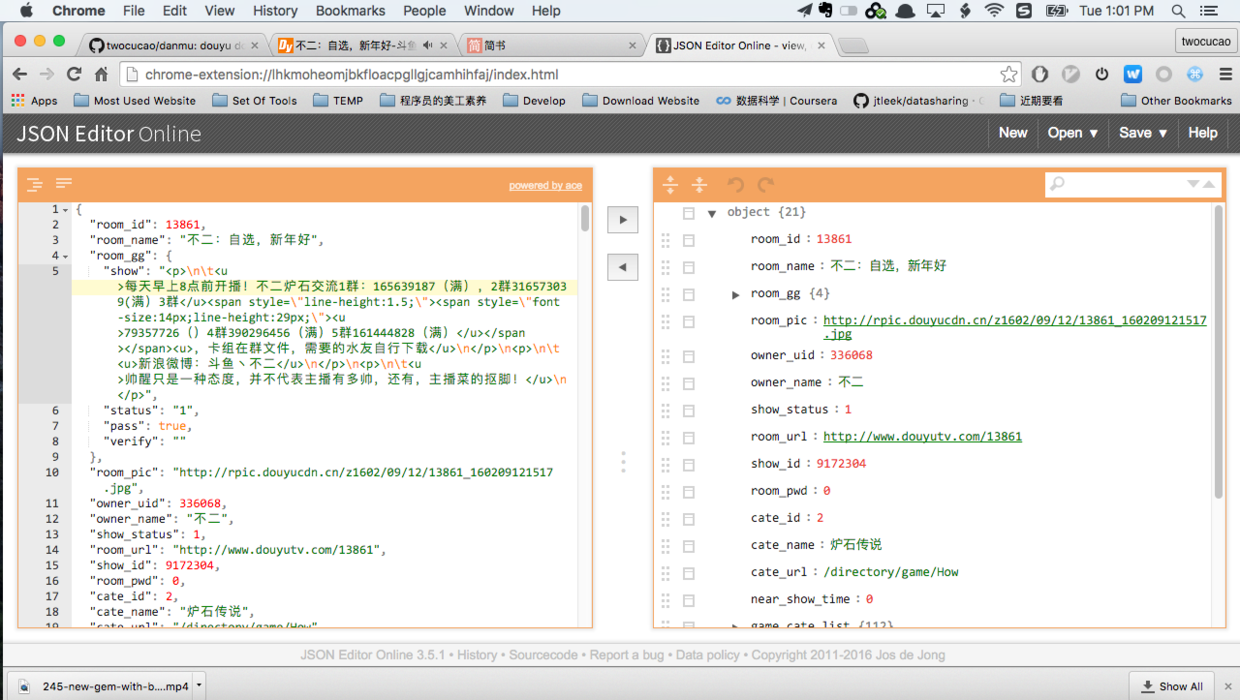Open context menu box for room_url
The width and height of the screenshot is (1240, 700).
689,437
